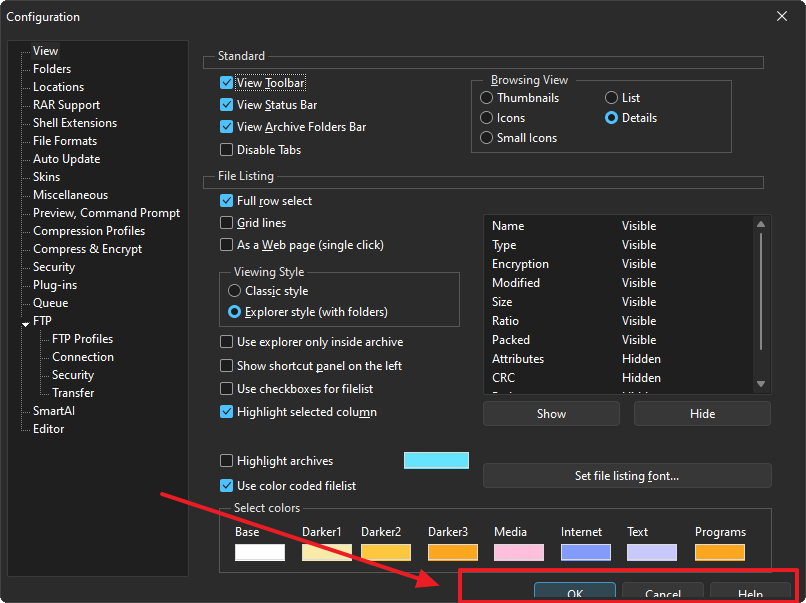Check Show shortcut panel on the left
The width and height of the screenshot is (806, 603).
point(226,366)
